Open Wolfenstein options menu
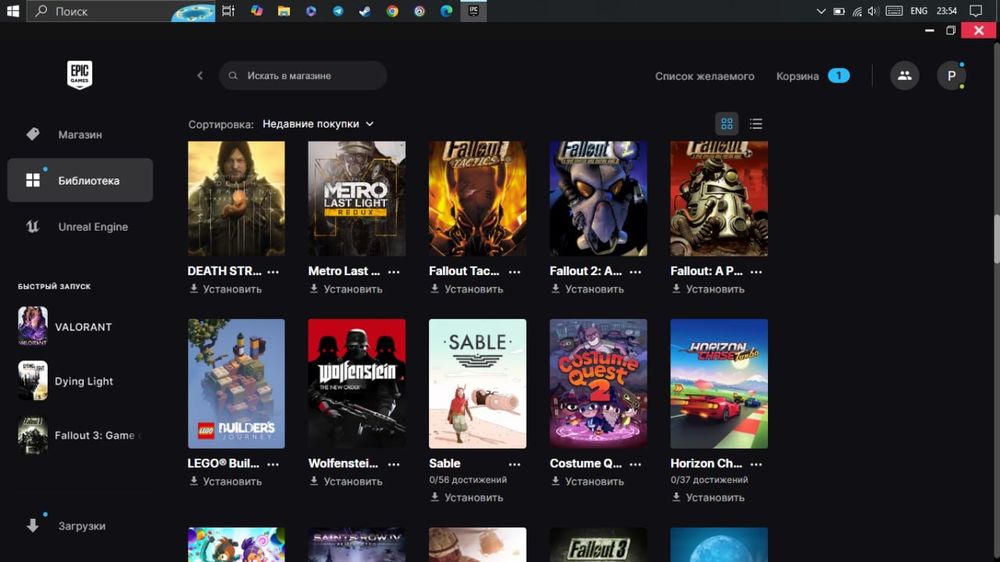The width and height of the screenshot is (1000, 562). [x=393, y=464]
